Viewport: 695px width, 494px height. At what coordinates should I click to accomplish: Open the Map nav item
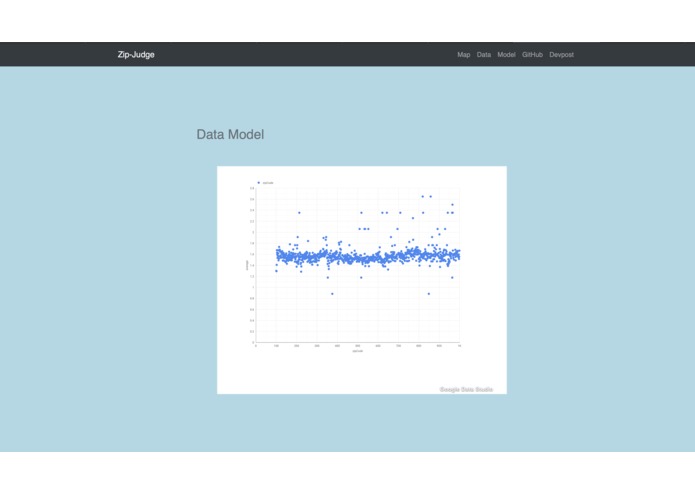pyautogui.click(x=464, y=54)
